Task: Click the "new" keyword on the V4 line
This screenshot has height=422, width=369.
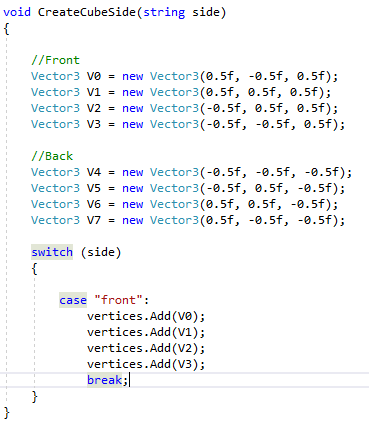Action: (132, 173)
